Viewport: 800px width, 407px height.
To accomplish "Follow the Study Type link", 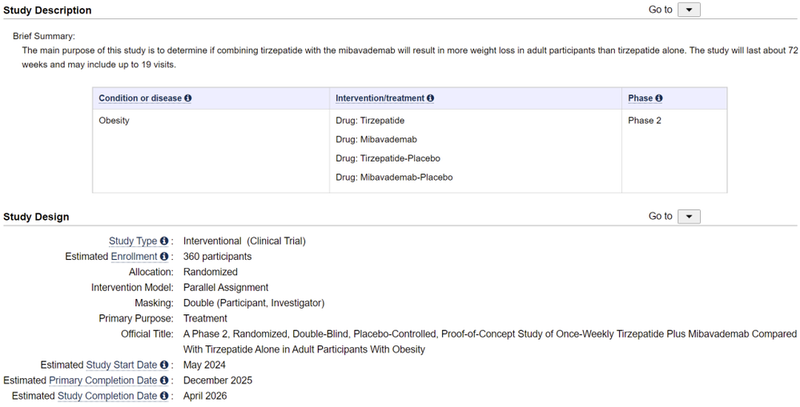I will point(134,241).
